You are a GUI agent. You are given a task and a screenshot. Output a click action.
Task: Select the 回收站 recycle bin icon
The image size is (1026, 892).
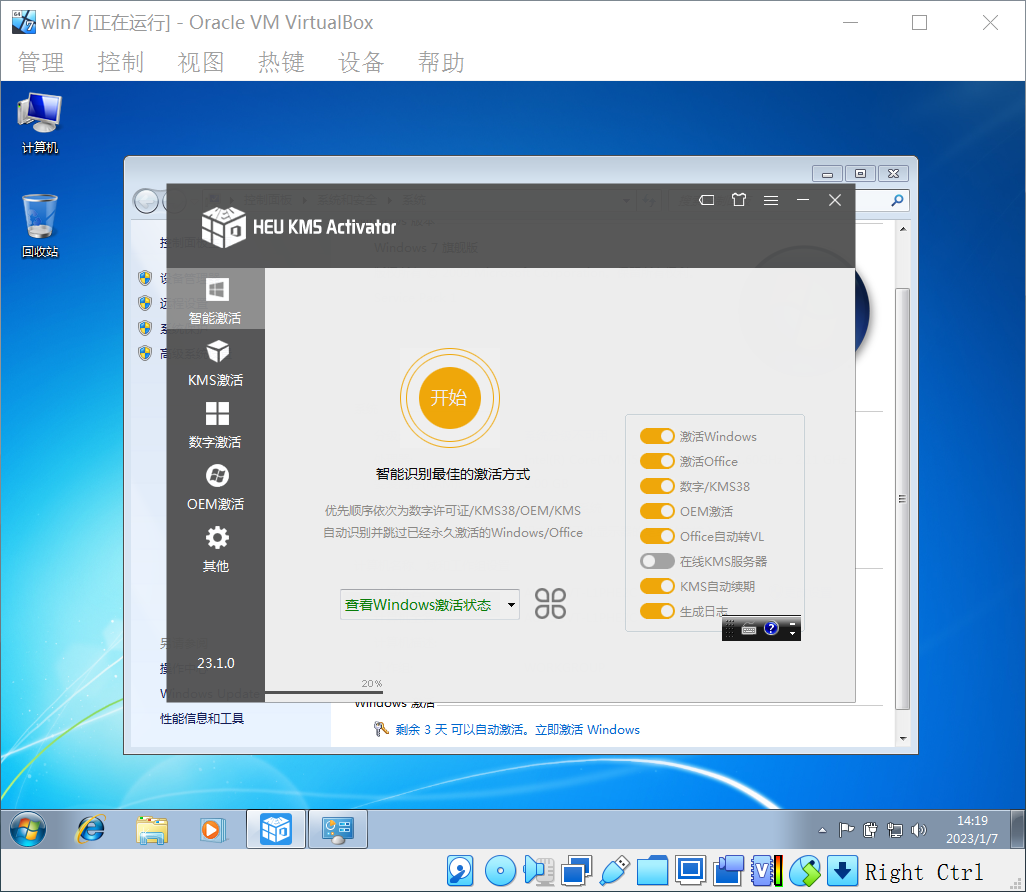point(40,226)
